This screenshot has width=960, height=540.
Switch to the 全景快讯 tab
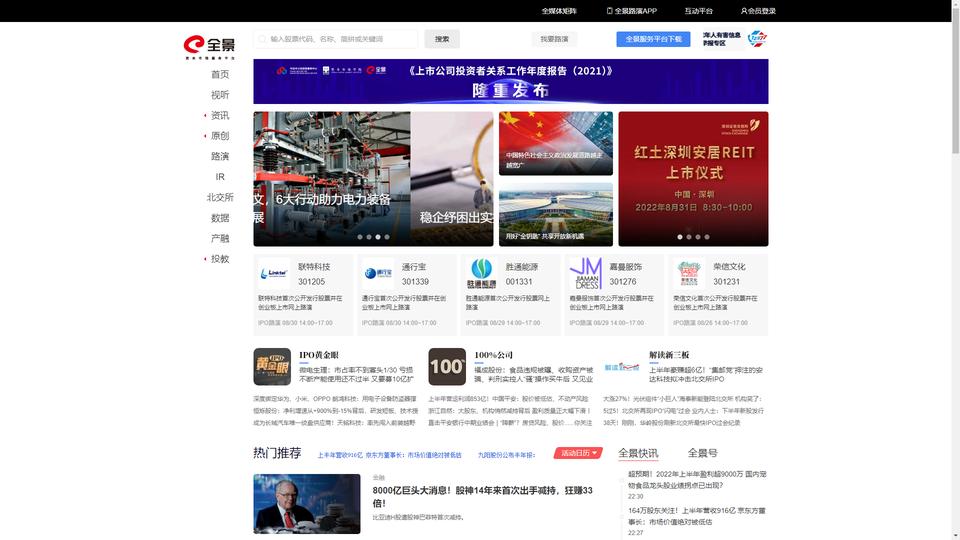click(637, 453)
